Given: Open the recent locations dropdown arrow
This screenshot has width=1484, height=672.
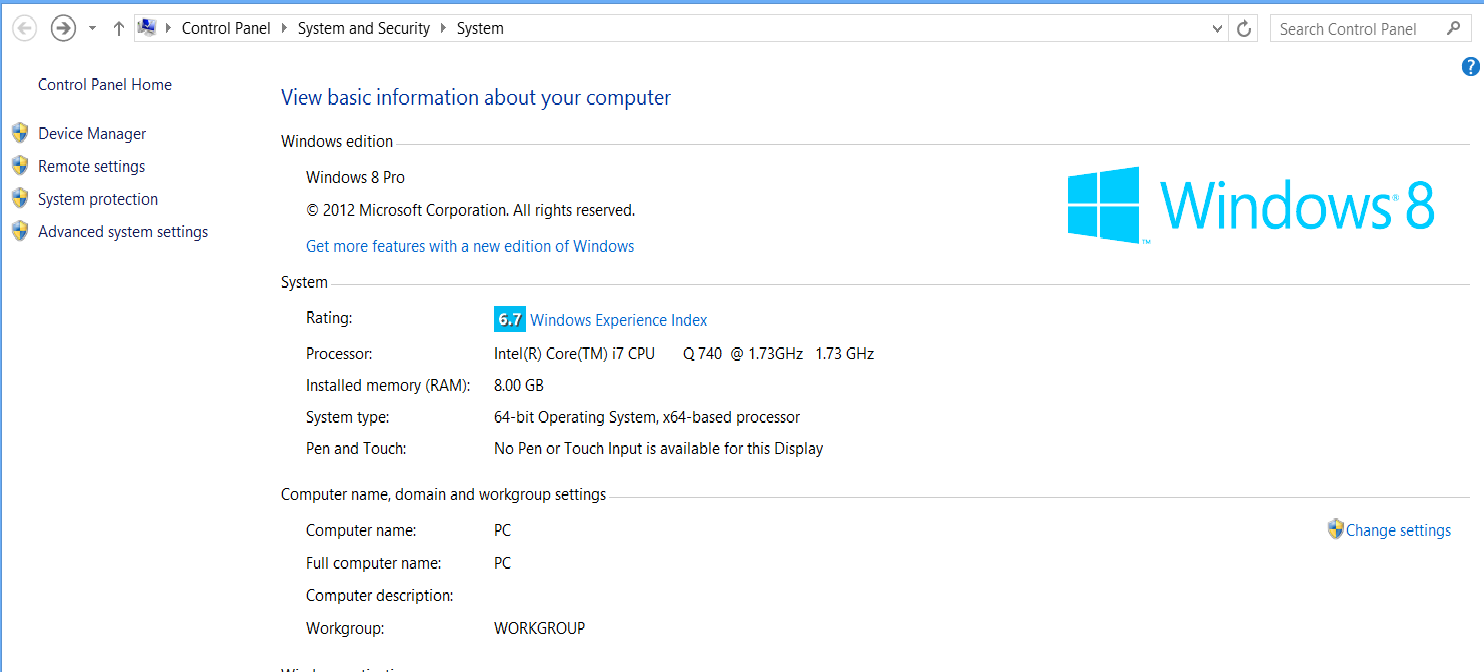Looking at the screenshot, I should pyautogui.click(x=92, y=29).
